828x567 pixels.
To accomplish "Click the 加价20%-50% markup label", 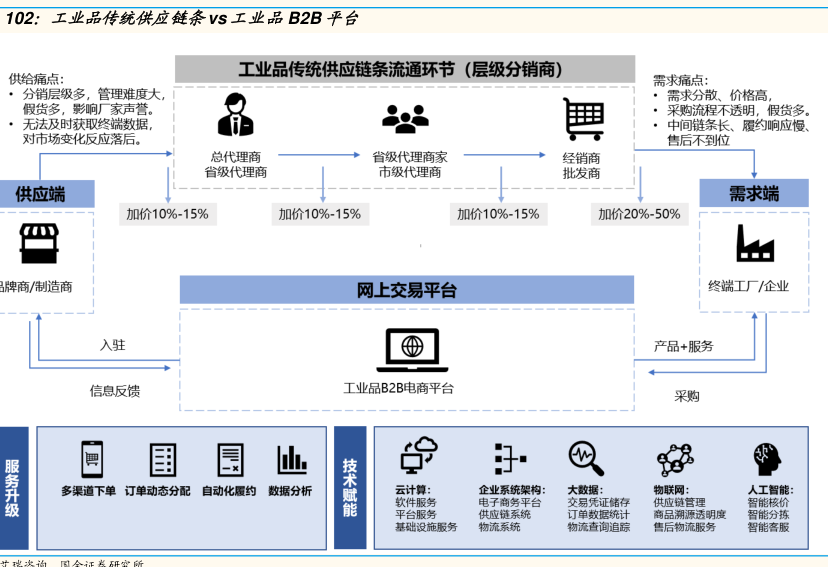I will coord(639,213).
